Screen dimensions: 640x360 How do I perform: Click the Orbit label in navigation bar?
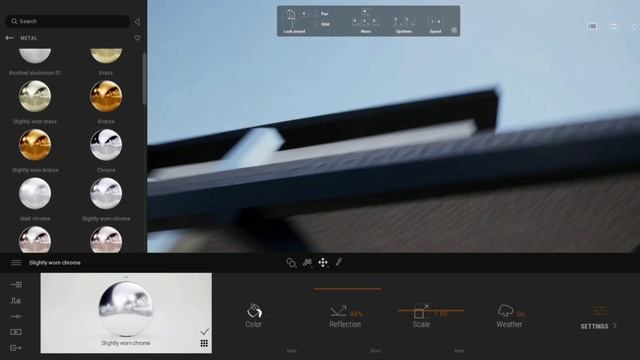click(x=325, y=24)
